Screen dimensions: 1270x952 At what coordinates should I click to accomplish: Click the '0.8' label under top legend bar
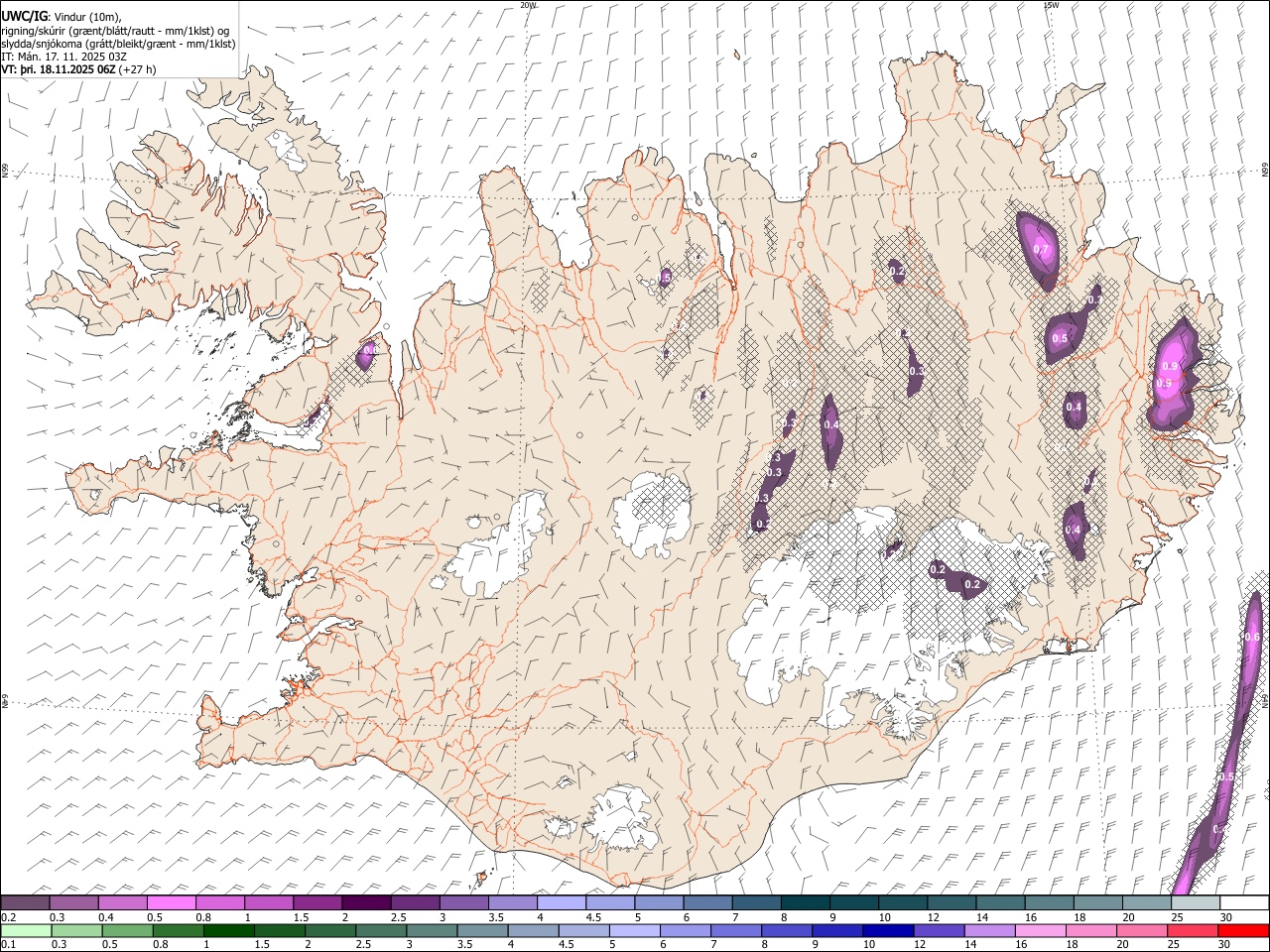(x=202, y=916)
